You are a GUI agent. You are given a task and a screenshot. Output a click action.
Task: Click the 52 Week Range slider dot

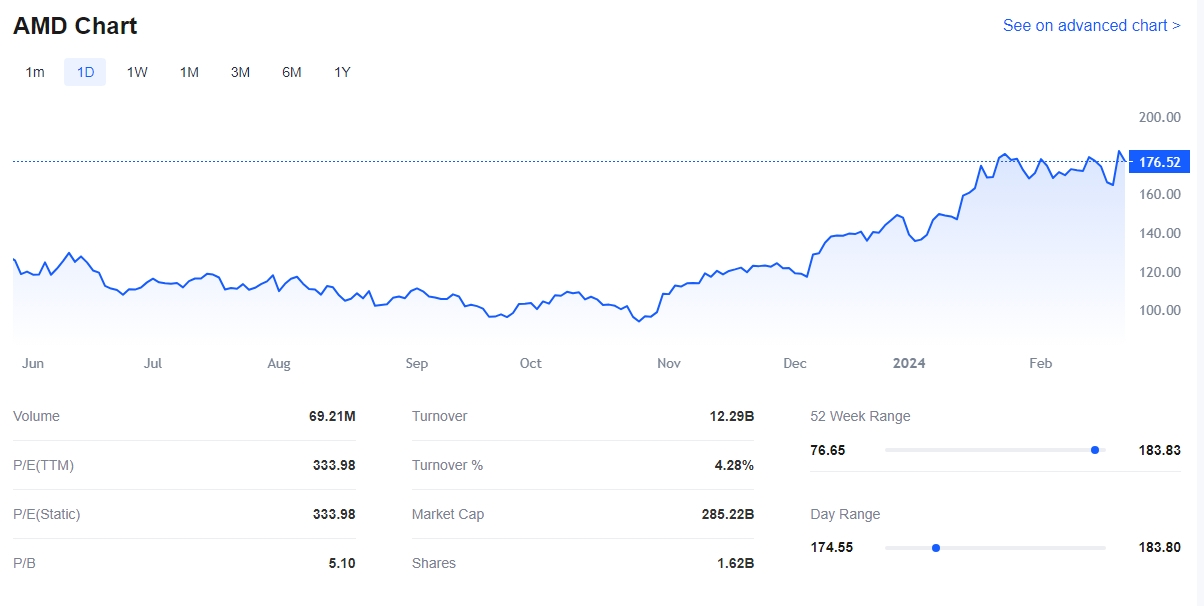tap(1095, 450)
